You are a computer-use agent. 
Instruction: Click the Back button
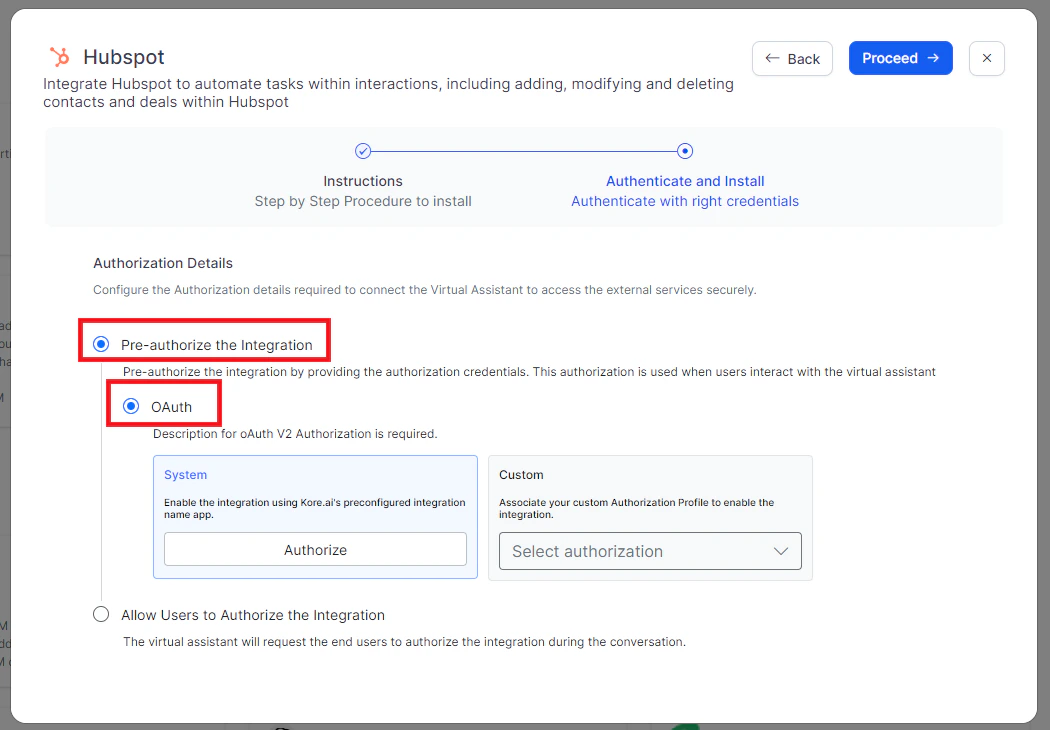click(x=792, y=58)
